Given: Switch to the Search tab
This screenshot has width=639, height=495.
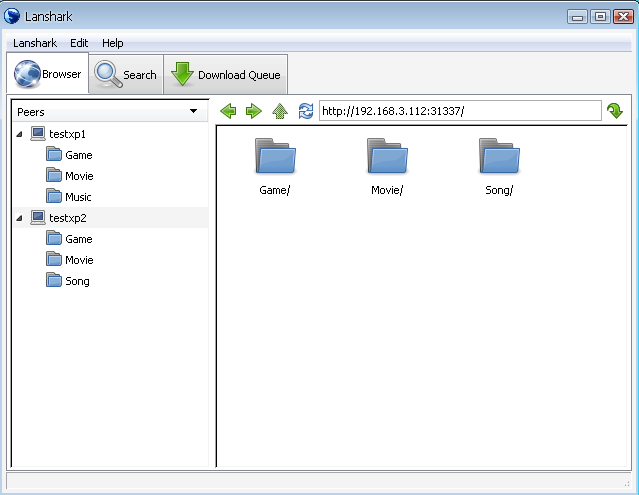Looking at the screenshot, I should 126,75.
